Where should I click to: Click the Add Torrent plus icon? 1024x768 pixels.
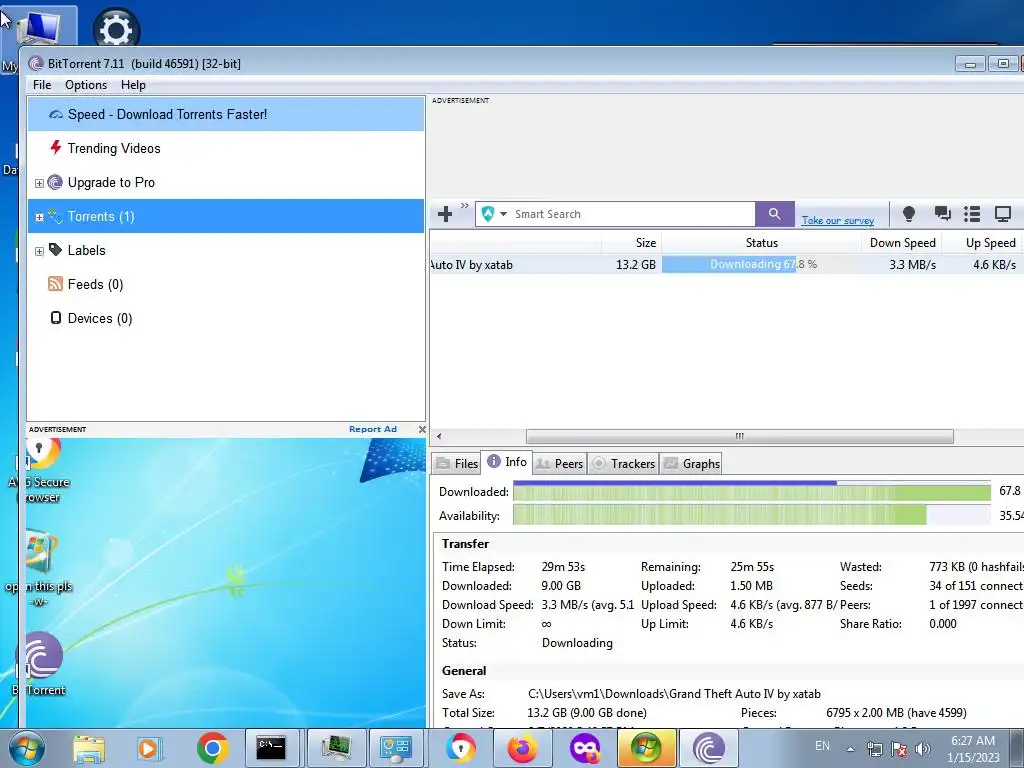click(445, 214)
